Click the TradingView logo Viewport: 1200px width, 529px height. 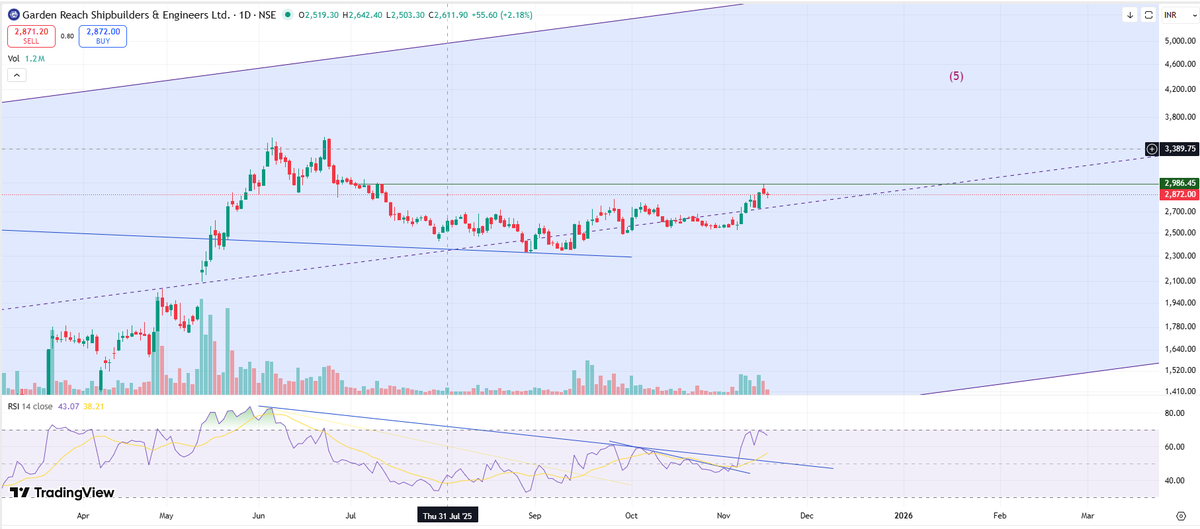pyautogui.click(x=61, y=492)
